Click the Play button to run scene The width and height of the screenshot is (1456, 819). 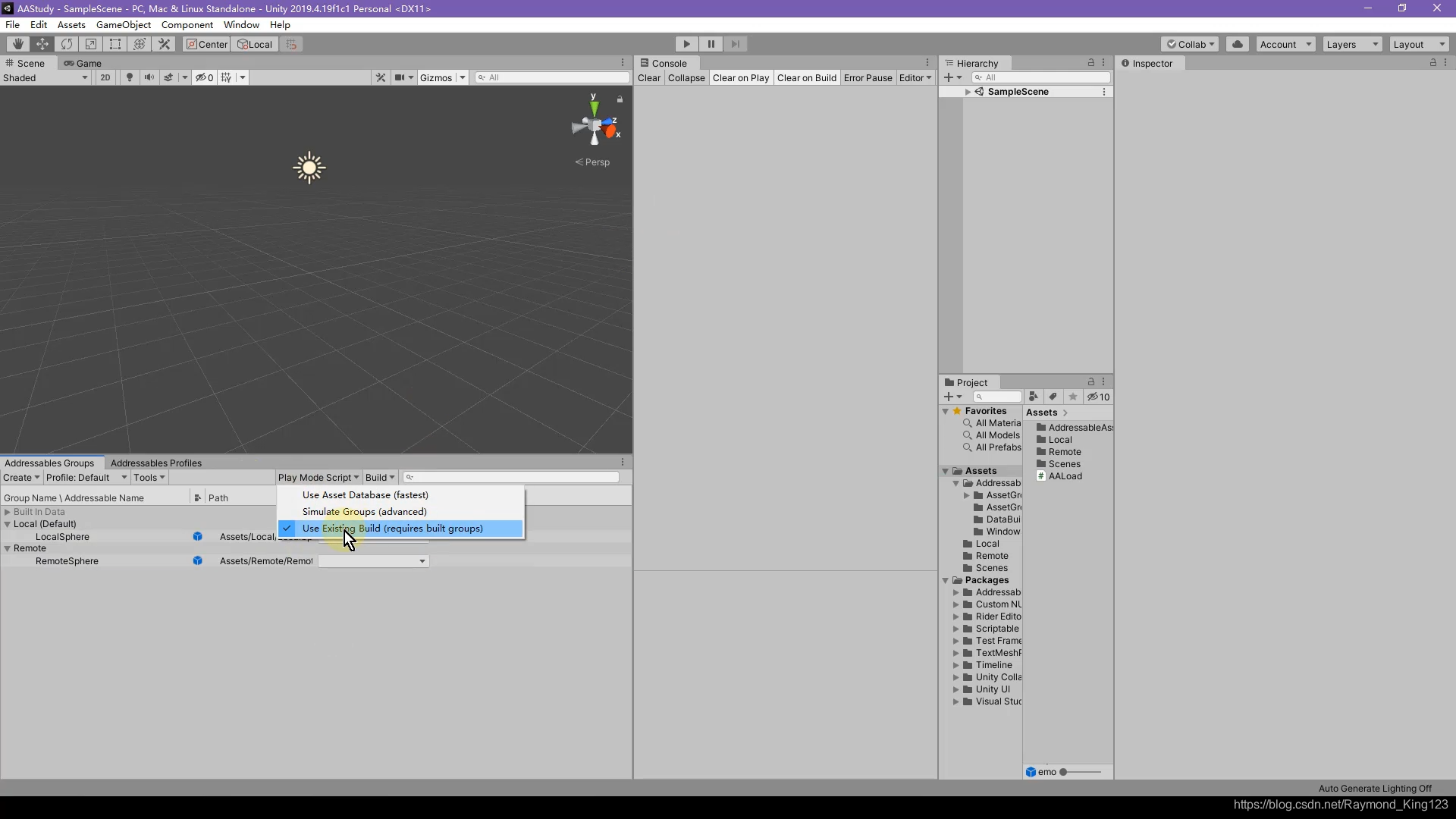(x=688, y=43)
